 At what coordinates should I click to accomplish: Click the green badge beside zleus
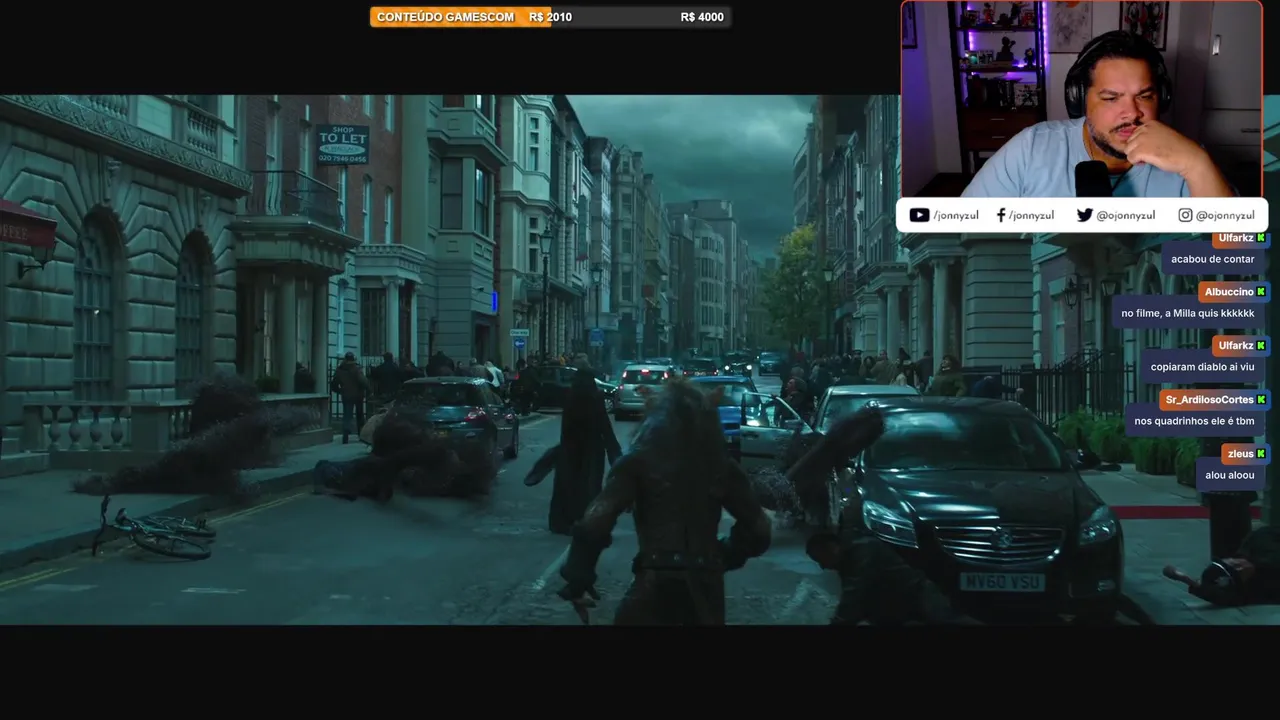pyautogui.click(x=1261, y=454)
